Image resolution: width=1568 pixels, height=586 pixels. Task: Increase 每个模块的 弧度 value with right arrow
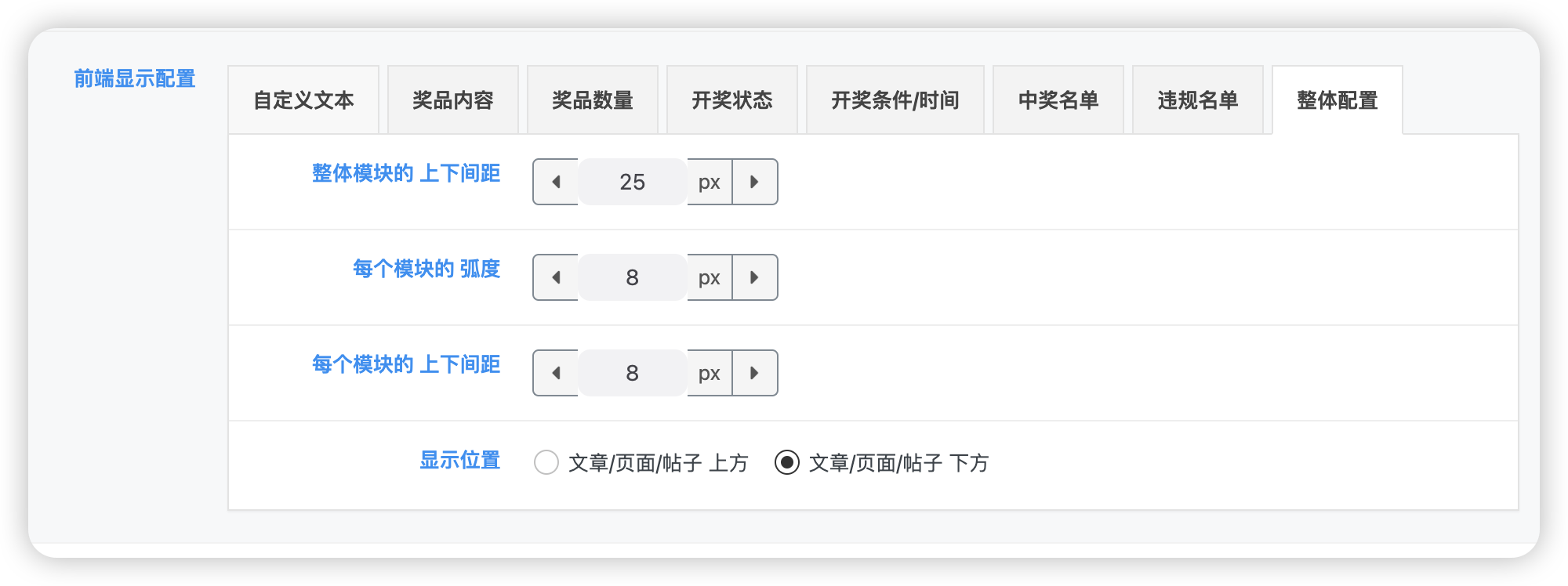coord(754,277)
